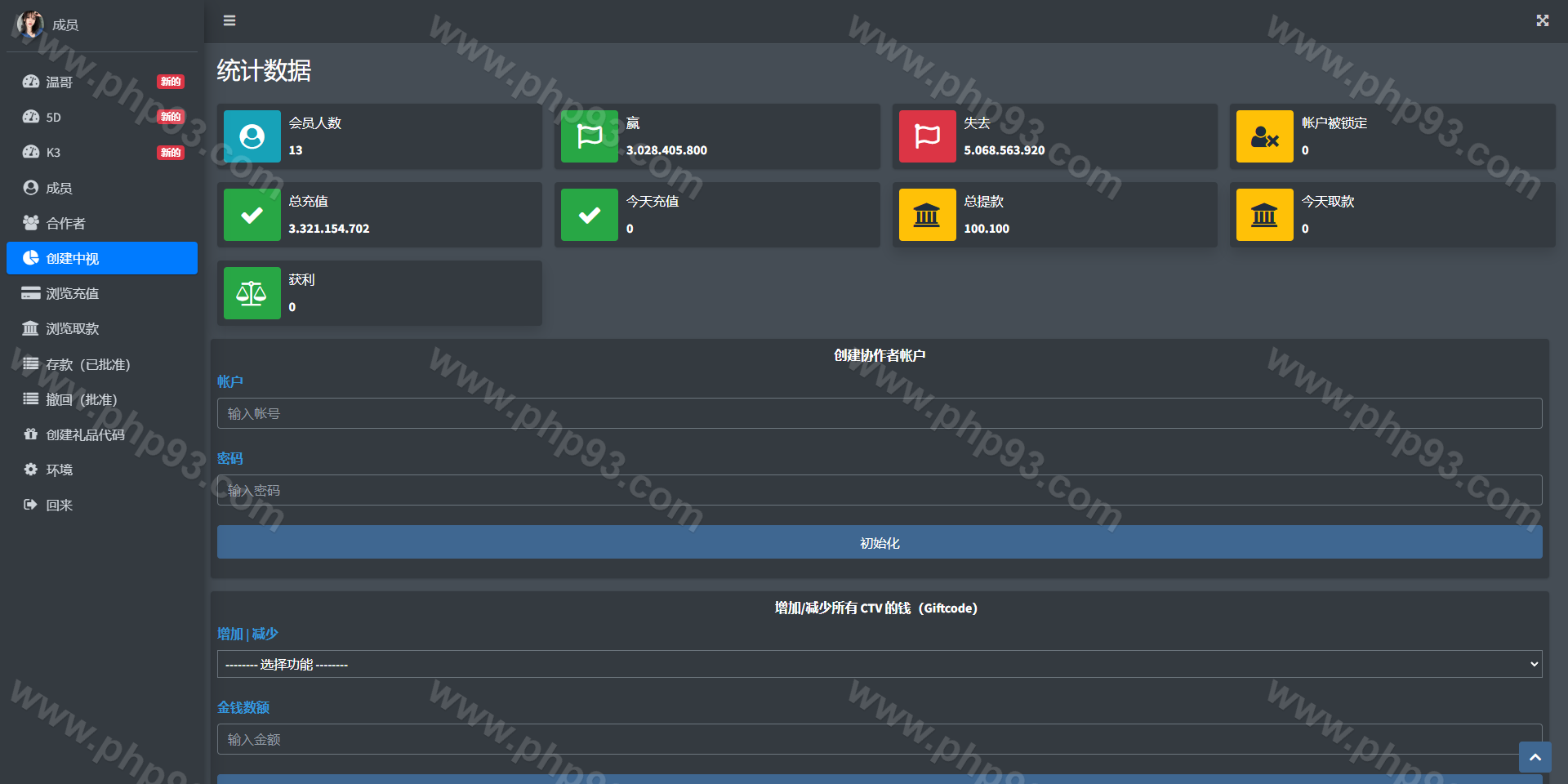
Task: Click the red 失去 flag icon
Action: (x=927, y=136)
